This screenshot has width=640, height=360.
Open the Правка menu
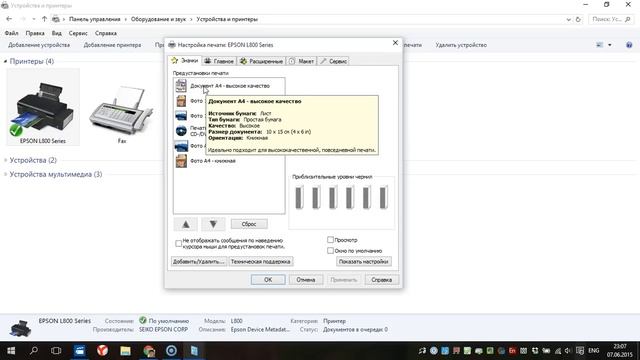click(x=35, y=33)
